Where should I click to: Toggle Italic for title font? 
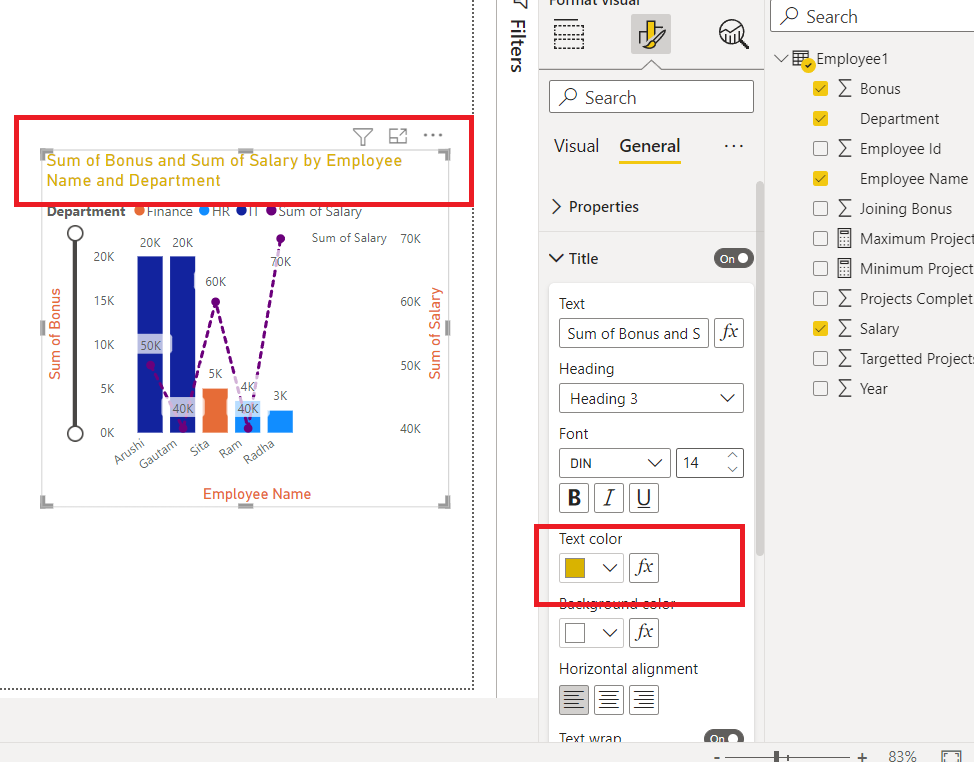coord(609,497)
